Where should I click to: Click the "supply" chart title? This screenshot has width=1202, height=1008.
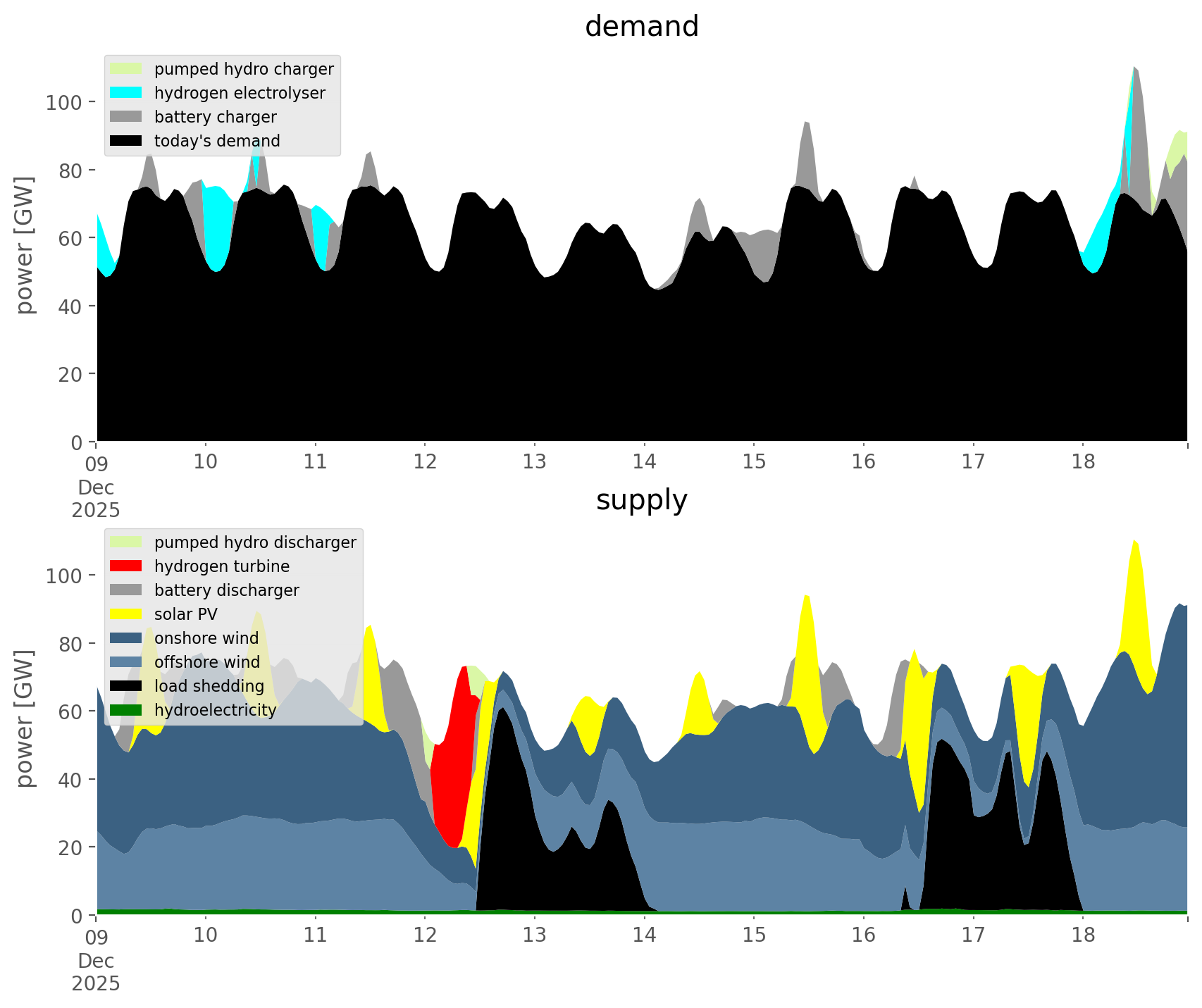(641, 500)
